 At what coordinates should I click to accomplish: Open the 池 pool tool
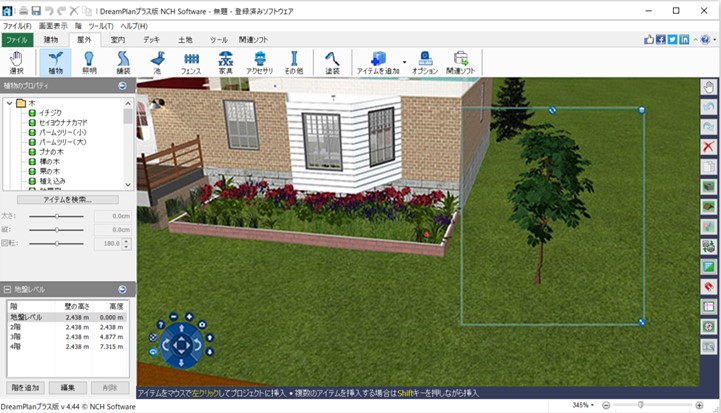point(157,63)
